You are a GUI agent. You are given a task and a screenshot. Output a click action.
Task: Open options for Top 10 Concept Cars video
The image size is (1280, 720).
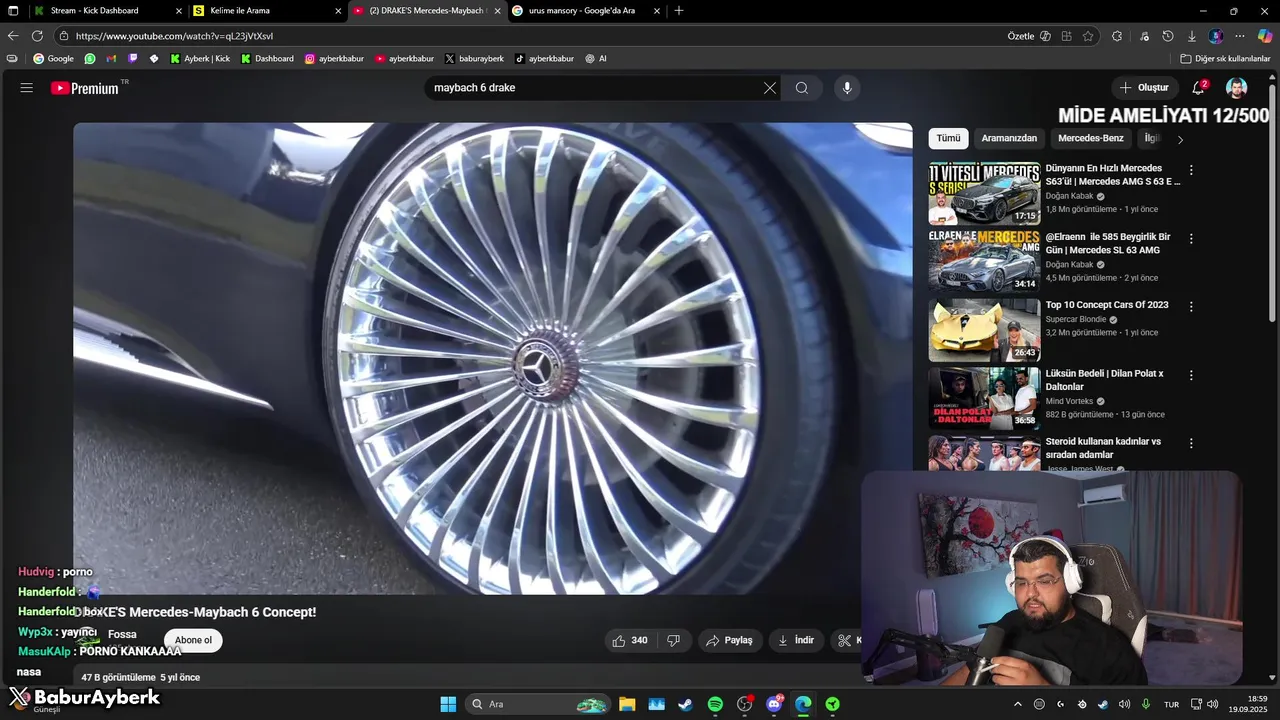[x=1191, y=306]
